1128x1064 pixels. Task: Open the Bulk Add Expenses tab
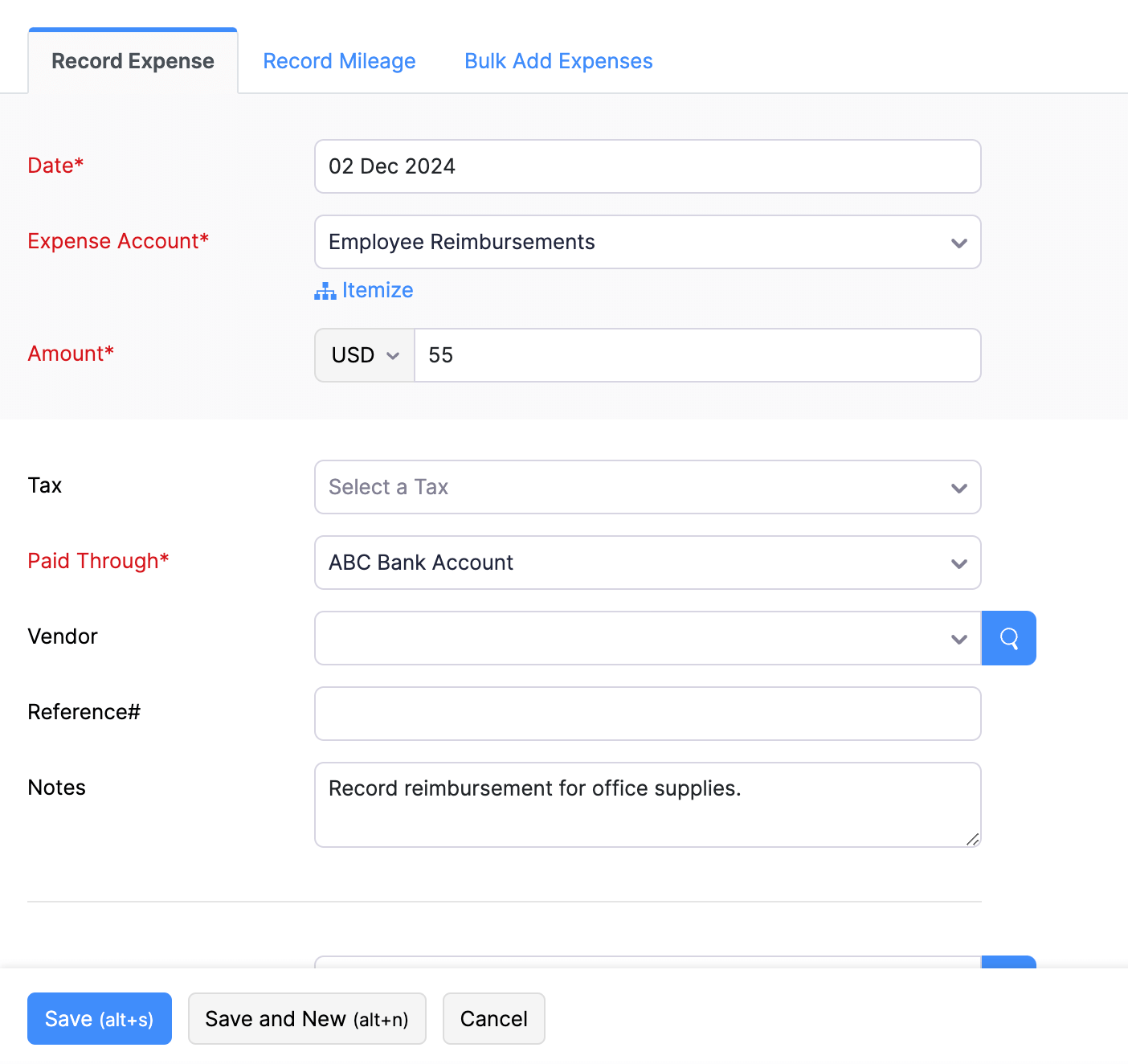[558, 60]
